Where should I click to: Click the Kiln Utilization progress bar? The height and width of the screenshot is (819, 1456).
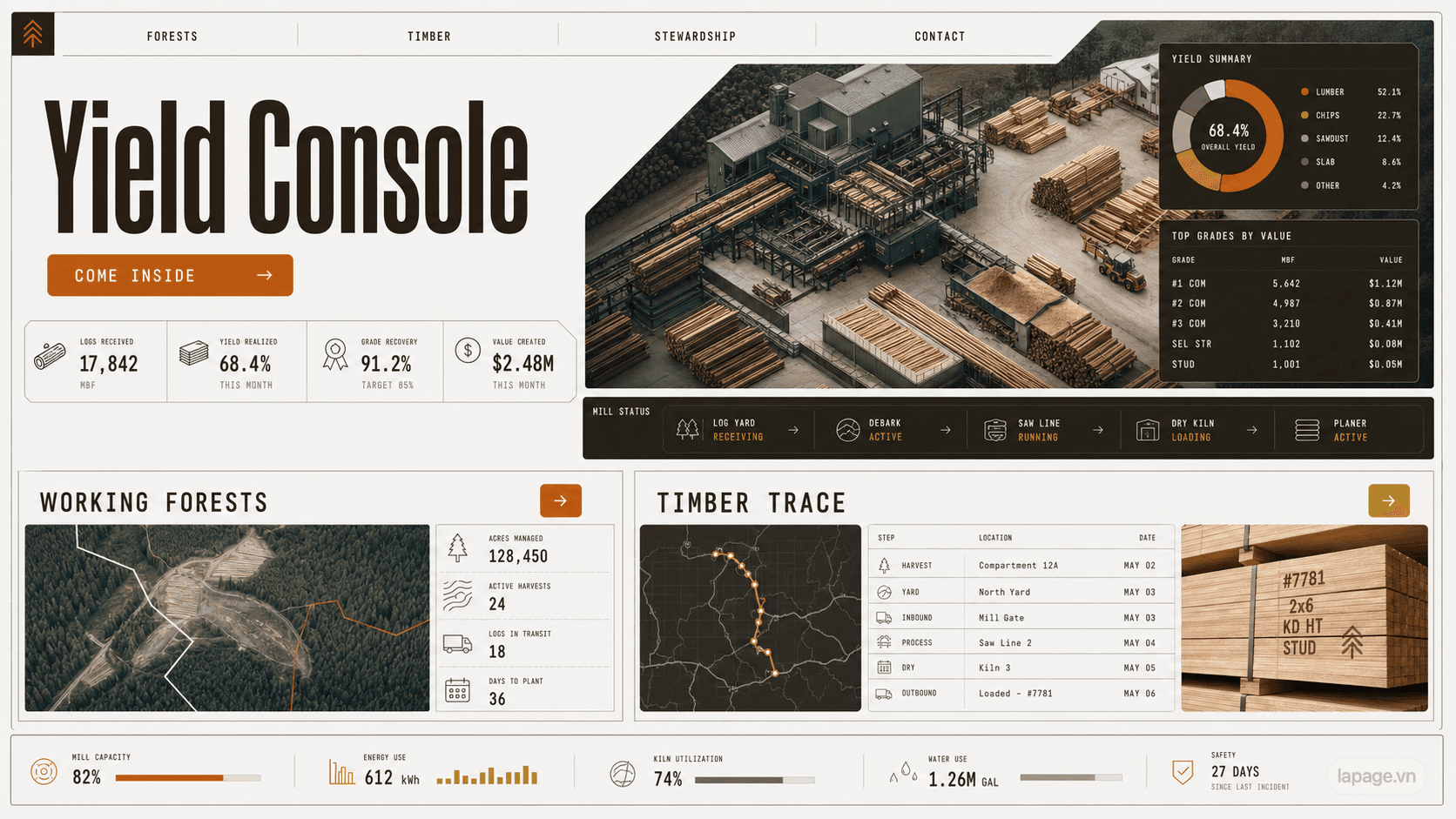(x=755, y=780)
